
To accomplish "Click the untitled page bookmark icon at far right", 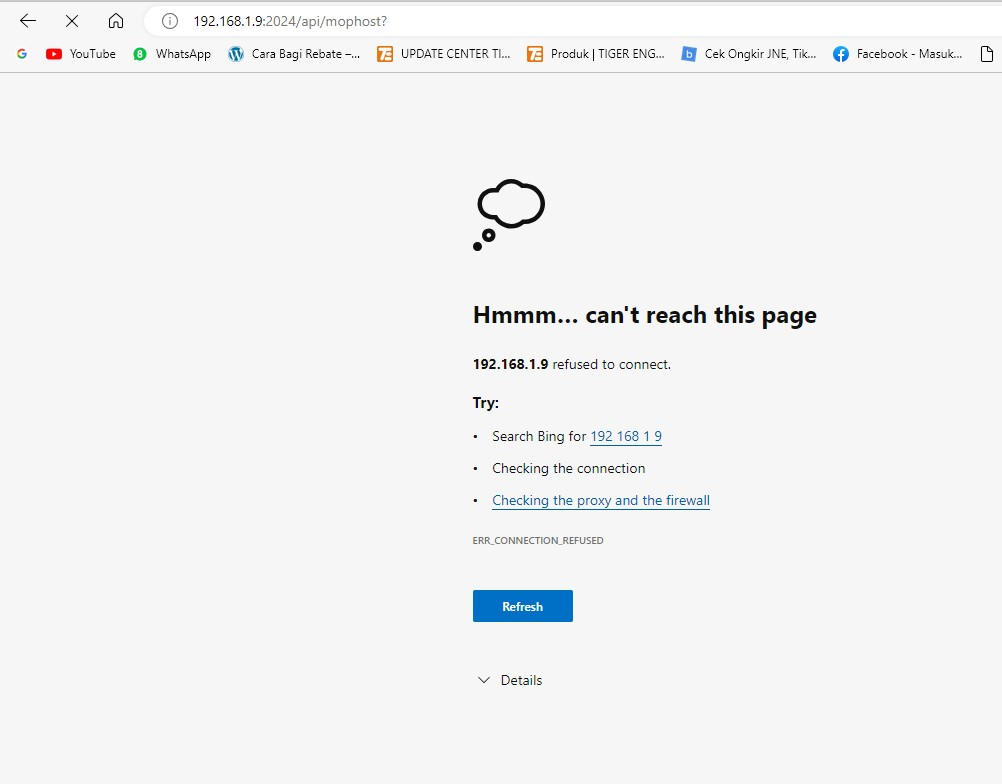I will [986, 54].
